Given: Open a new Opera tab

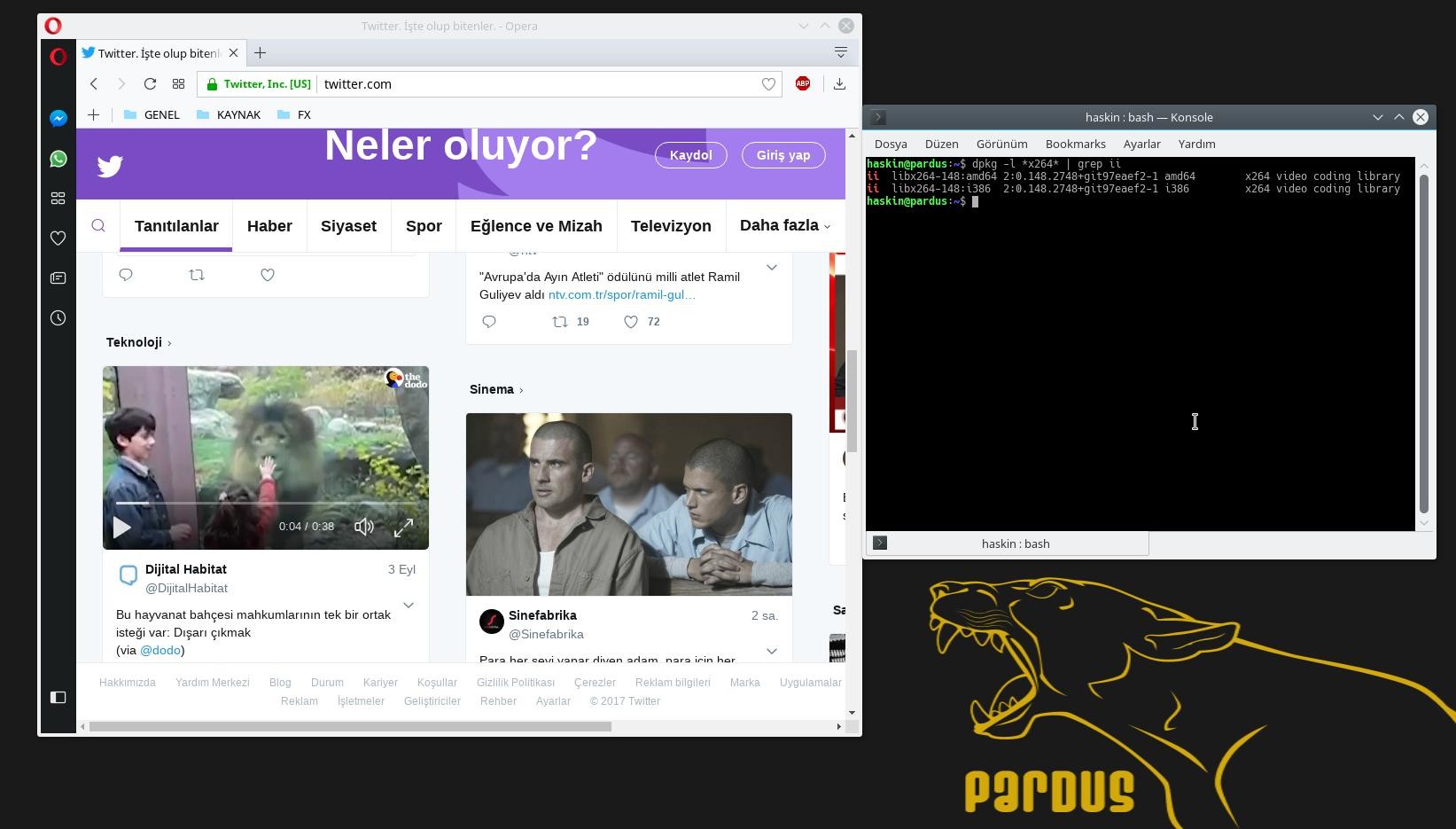Looking at the screenshot, I should tap(260, 53).
